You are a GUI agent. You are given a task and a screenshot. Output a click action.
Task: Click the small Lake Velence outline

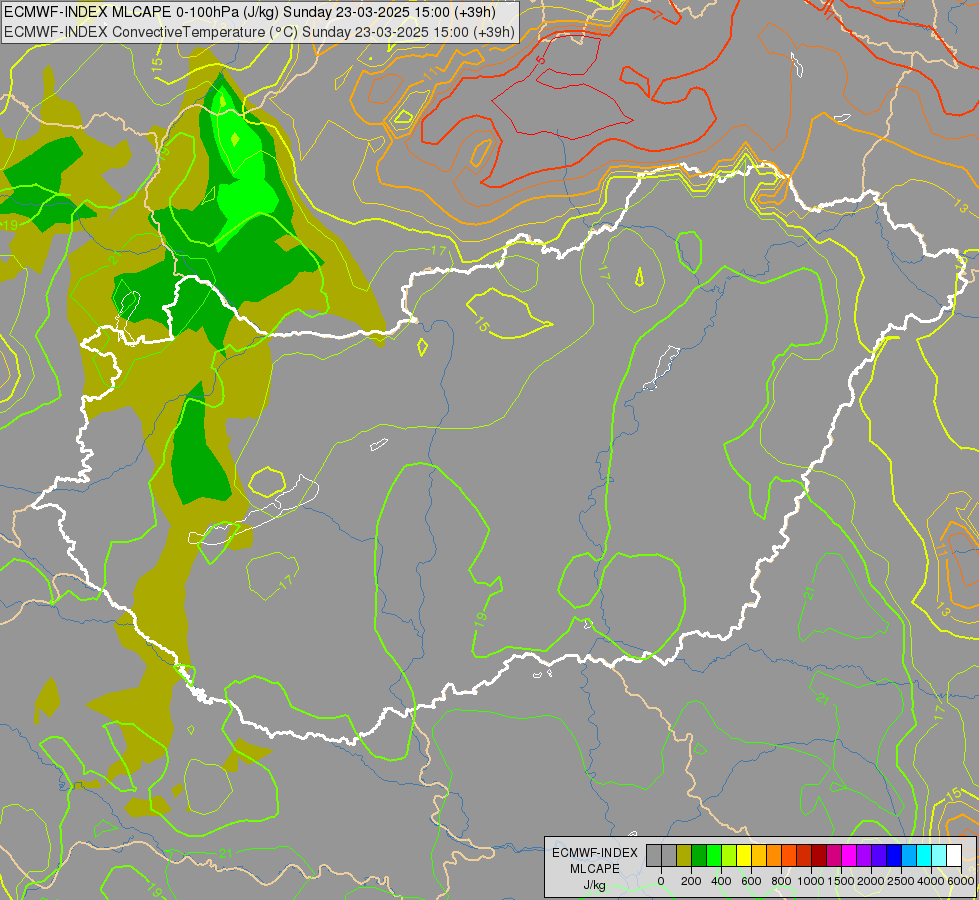pos(378,445)
